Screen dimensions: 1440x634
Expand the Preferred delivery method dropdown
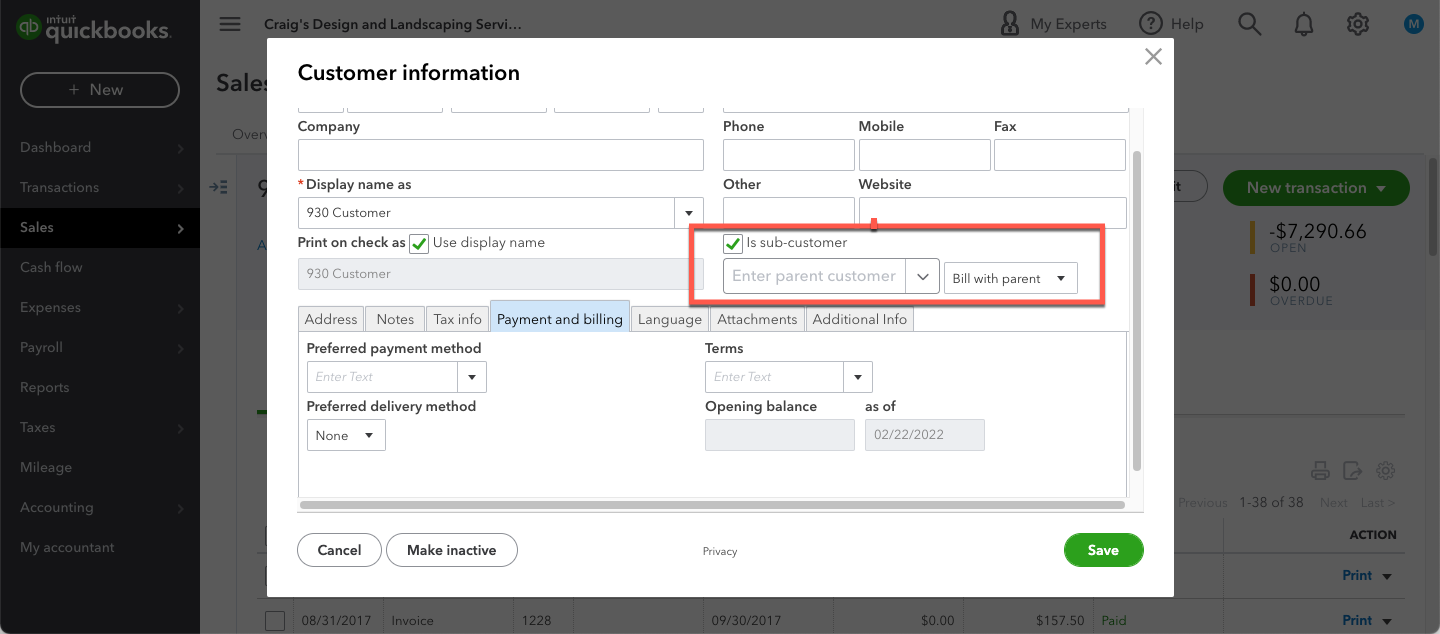coord(345,434)
